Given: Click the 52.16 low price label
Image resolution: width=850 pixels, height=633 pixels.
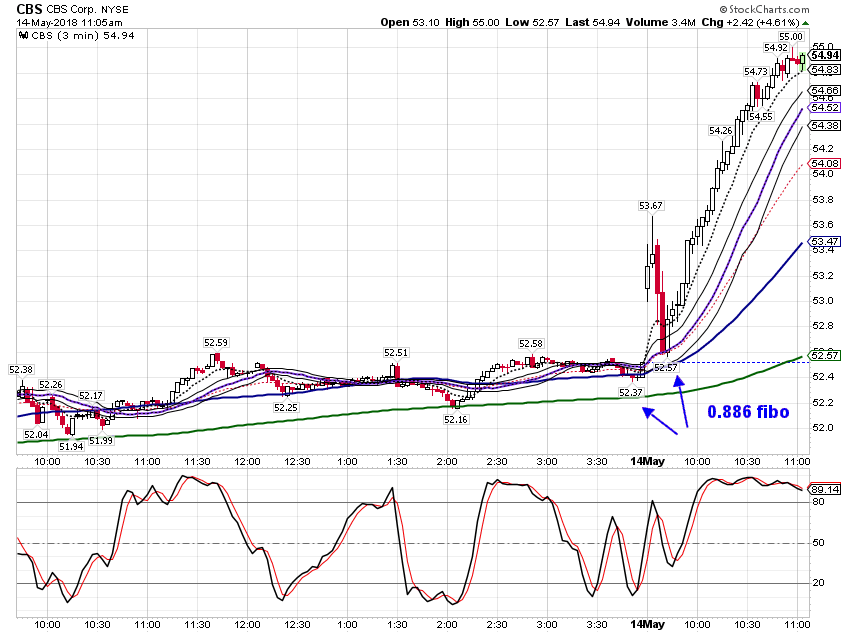Looking at the screenshot, I should click(x=455, y=419).
